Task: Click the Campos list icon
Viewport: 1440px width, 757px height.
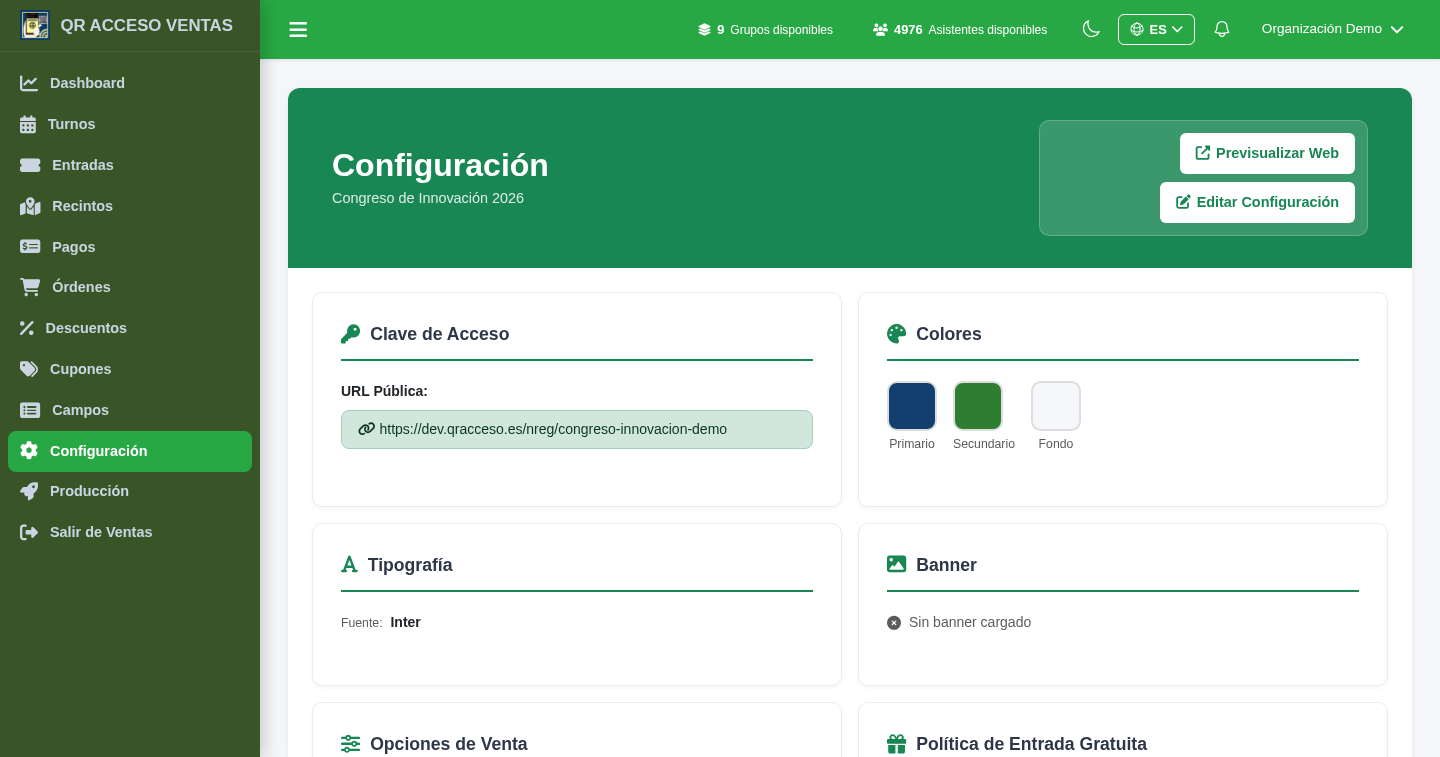Action: (30, 410)
